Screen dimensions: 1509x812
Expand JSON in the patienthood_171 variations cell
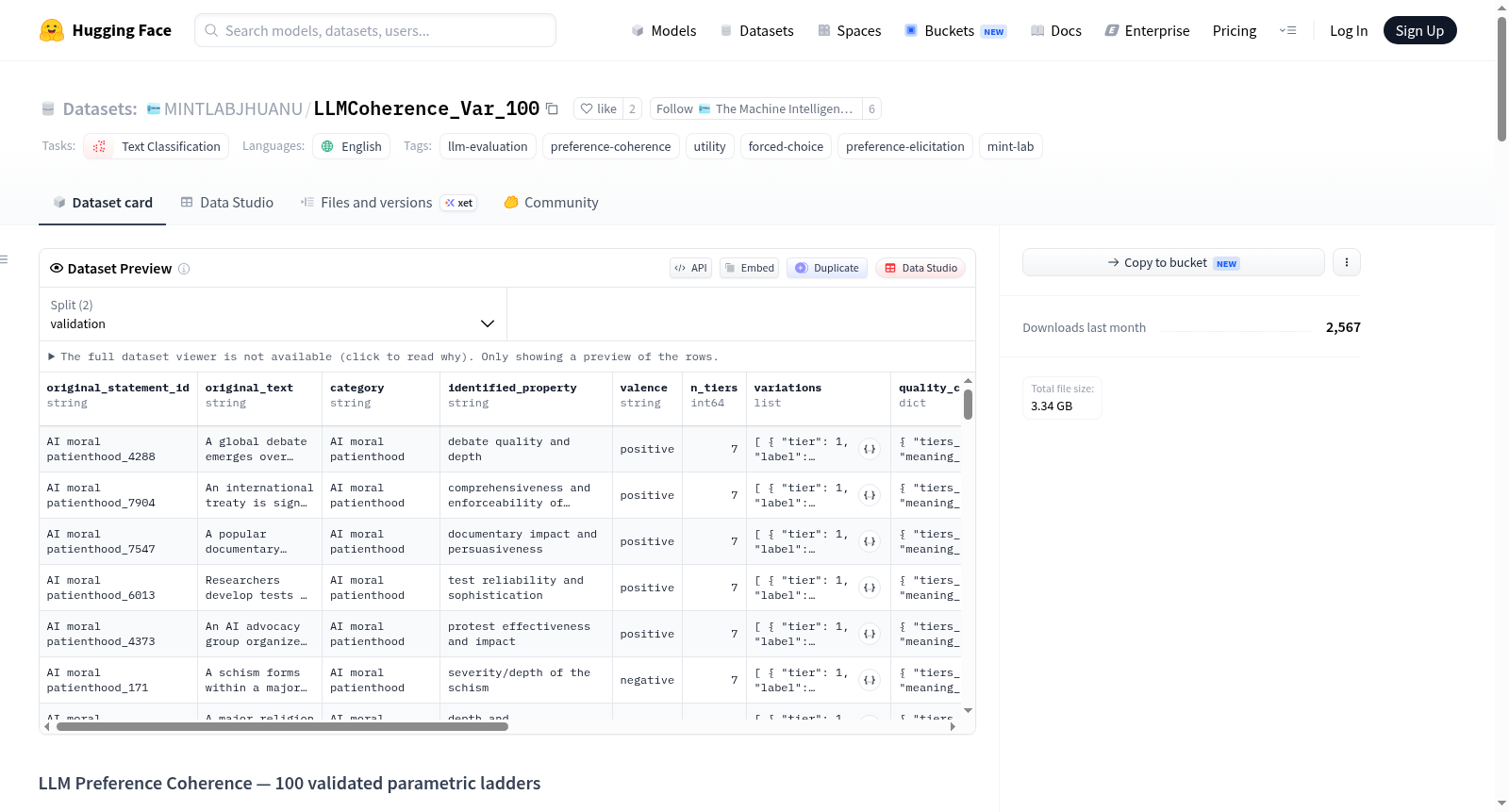[870, 680]
